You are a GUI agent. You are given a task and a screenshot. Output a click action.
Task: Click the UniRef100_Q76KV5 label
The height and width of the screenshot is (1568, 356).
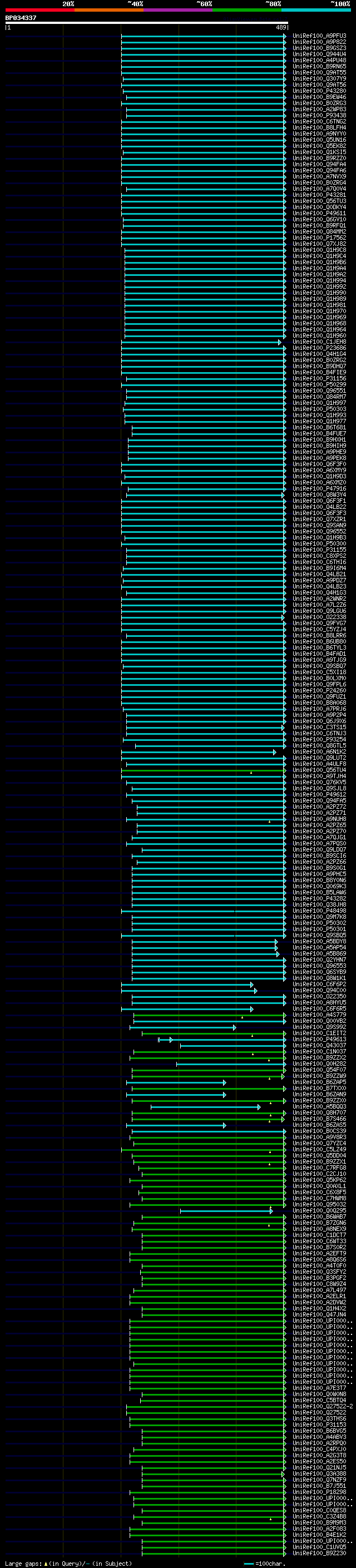(x=319, y=782)
